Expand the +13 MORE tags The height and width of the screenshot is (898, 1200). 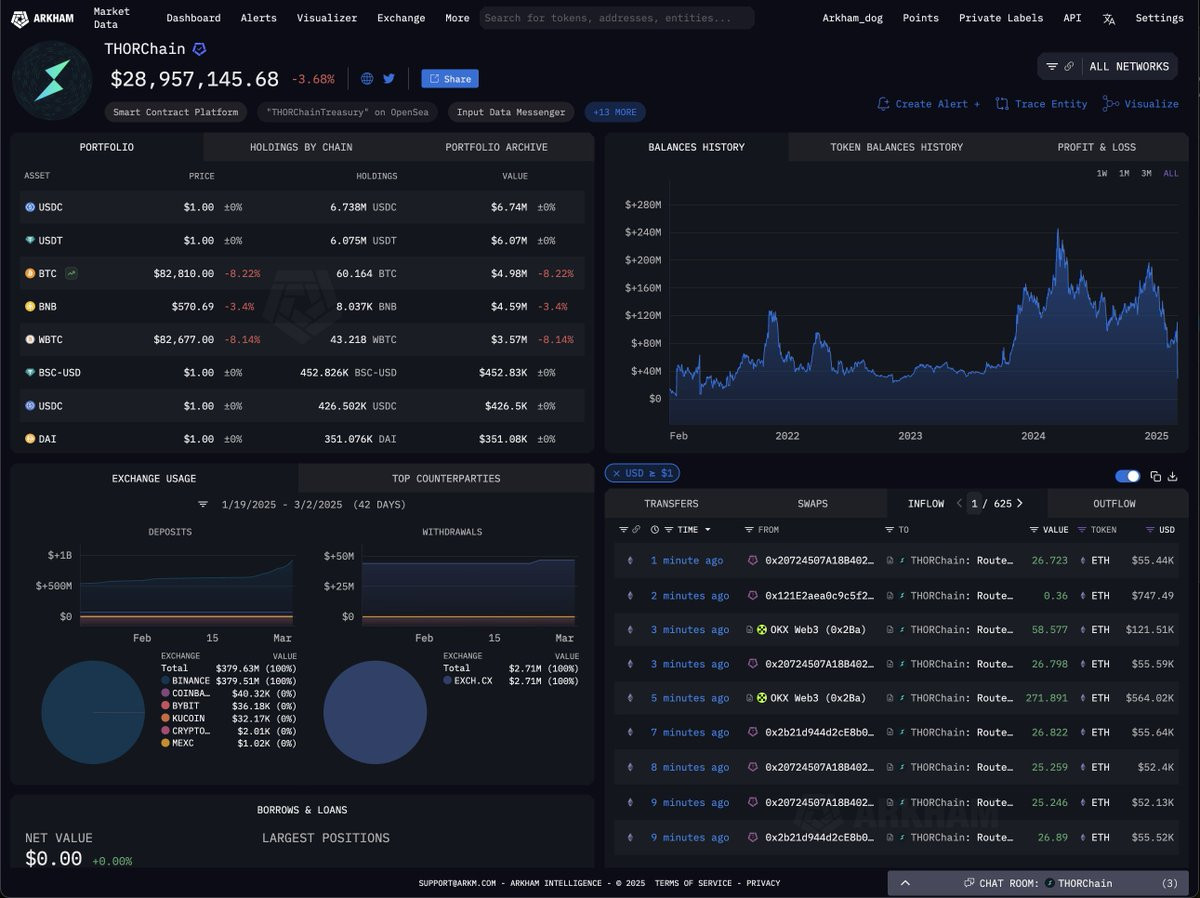click(x=615, y=112)
